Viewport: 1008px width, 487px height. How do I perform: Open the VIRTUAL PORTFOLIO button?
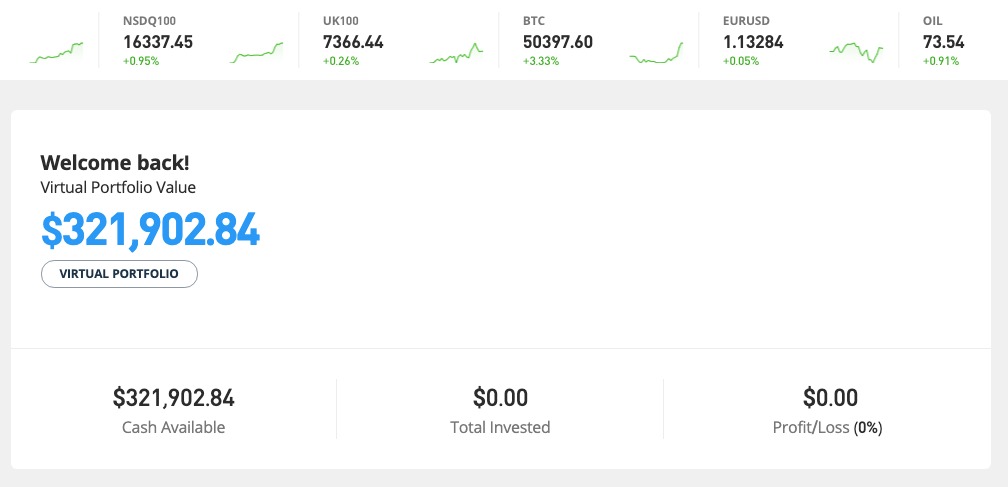119,274
